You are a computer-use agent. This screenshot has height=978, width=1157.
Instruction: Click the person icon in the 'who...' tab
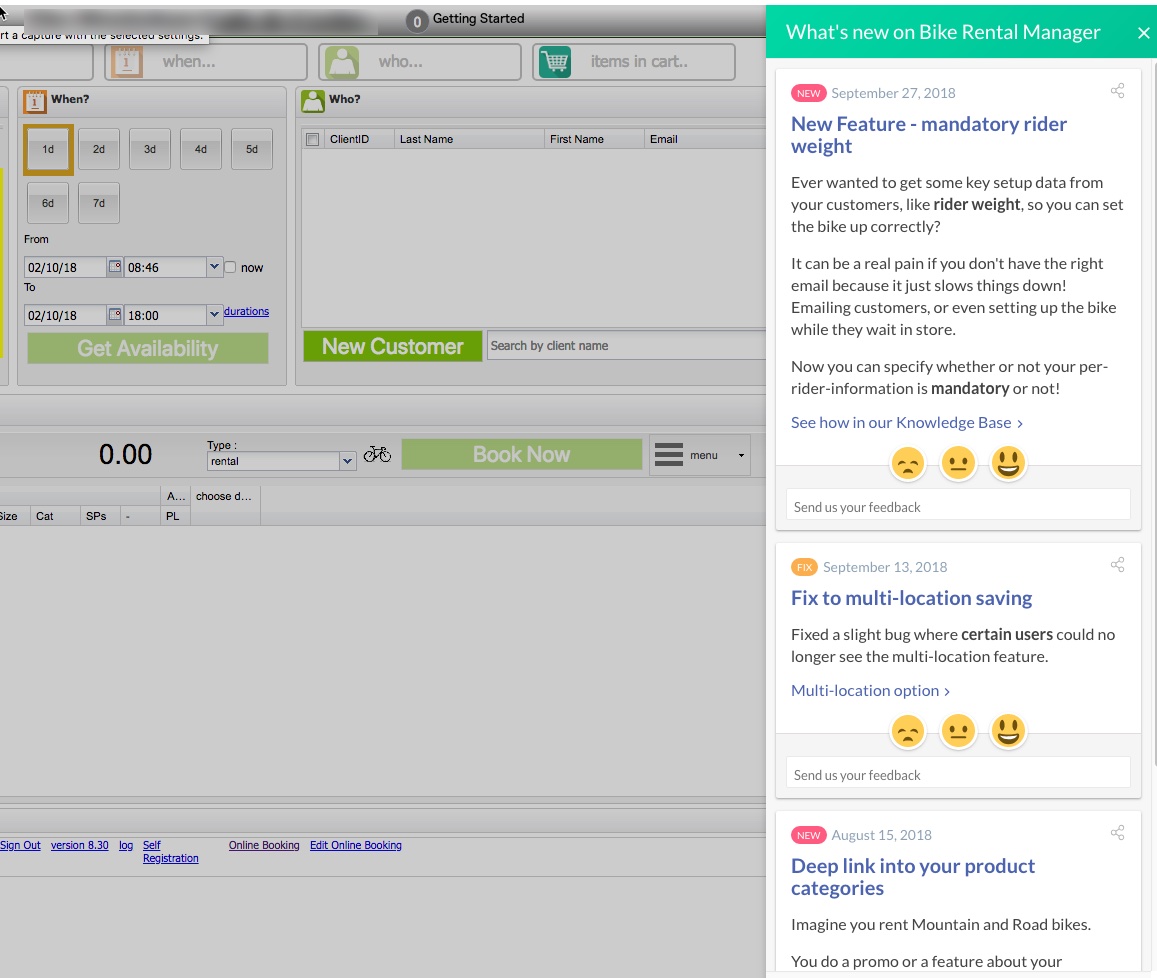click(x=342, y=61)
